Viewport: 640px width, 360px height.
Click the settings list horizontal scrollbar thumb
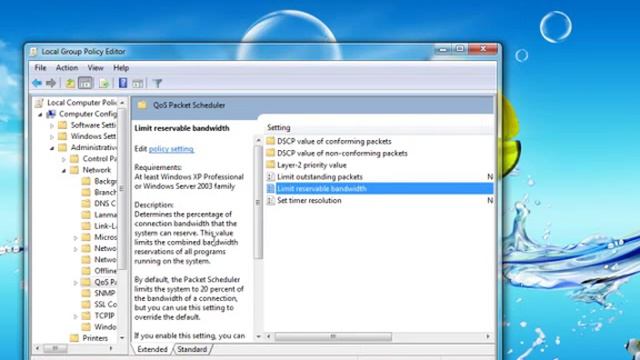(x=333, y=336)
